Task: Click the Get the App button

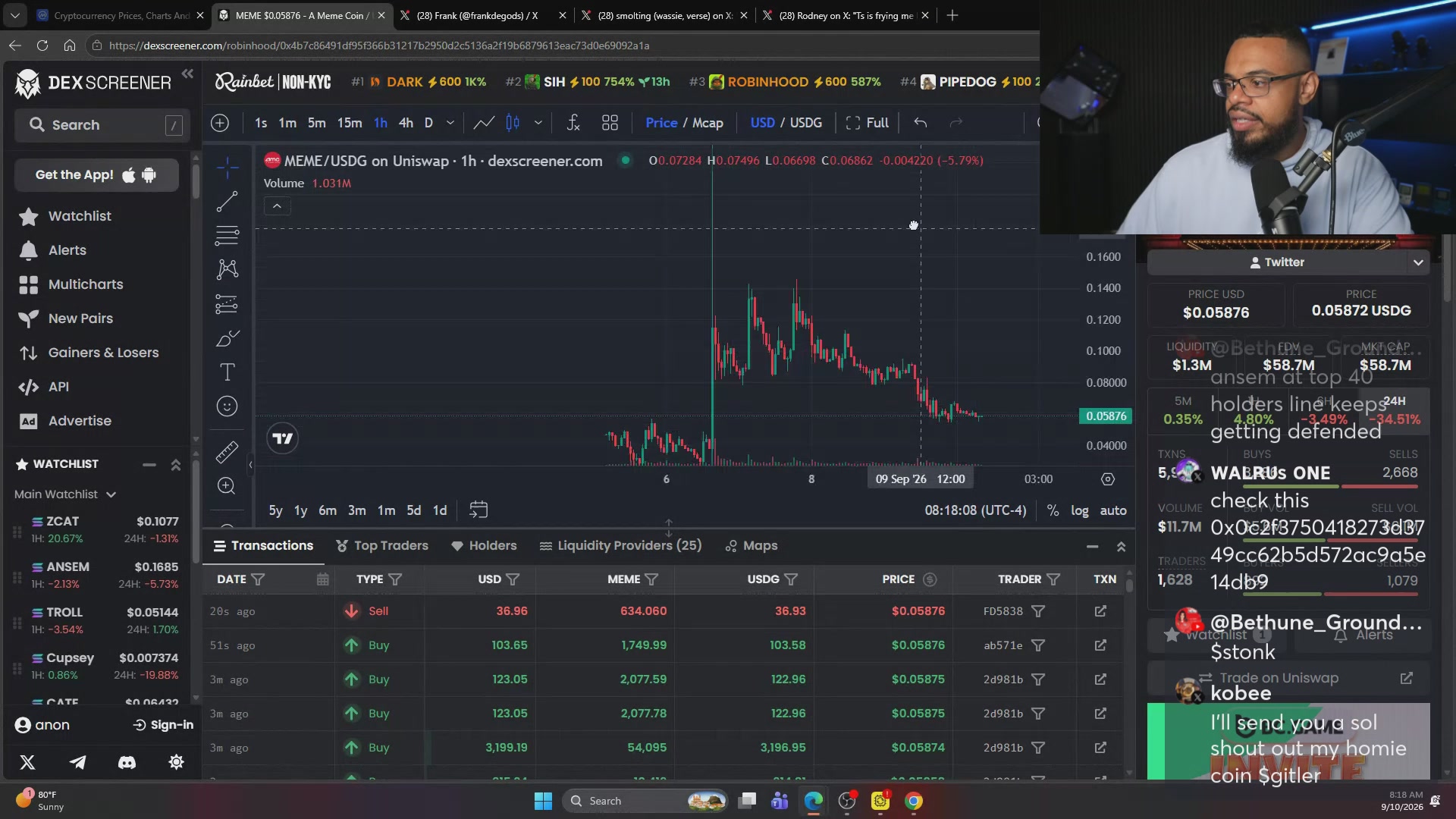Action: [x=96, y=175]
